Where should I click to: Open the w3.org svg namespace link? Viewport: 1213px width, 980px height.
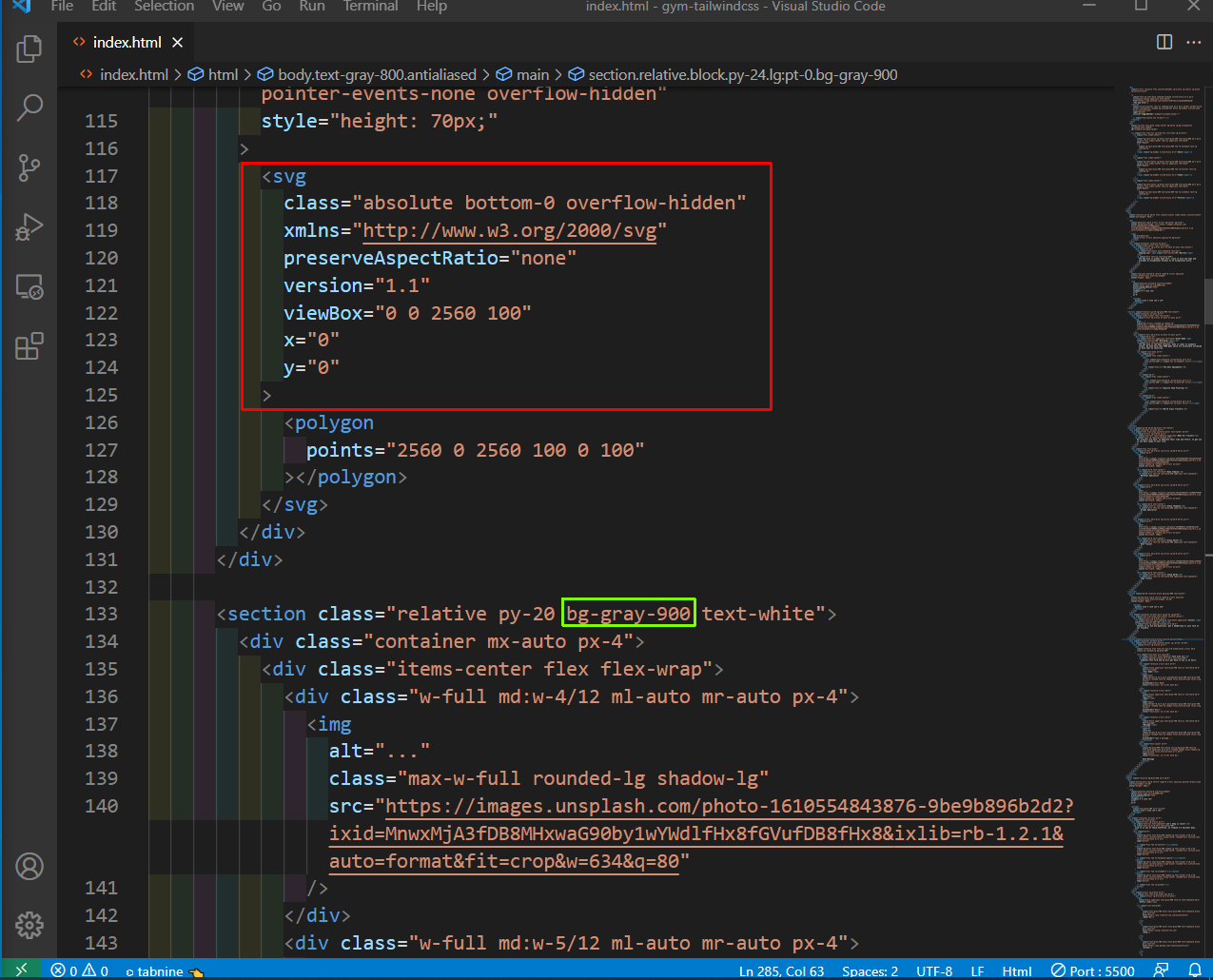[509, 231]
